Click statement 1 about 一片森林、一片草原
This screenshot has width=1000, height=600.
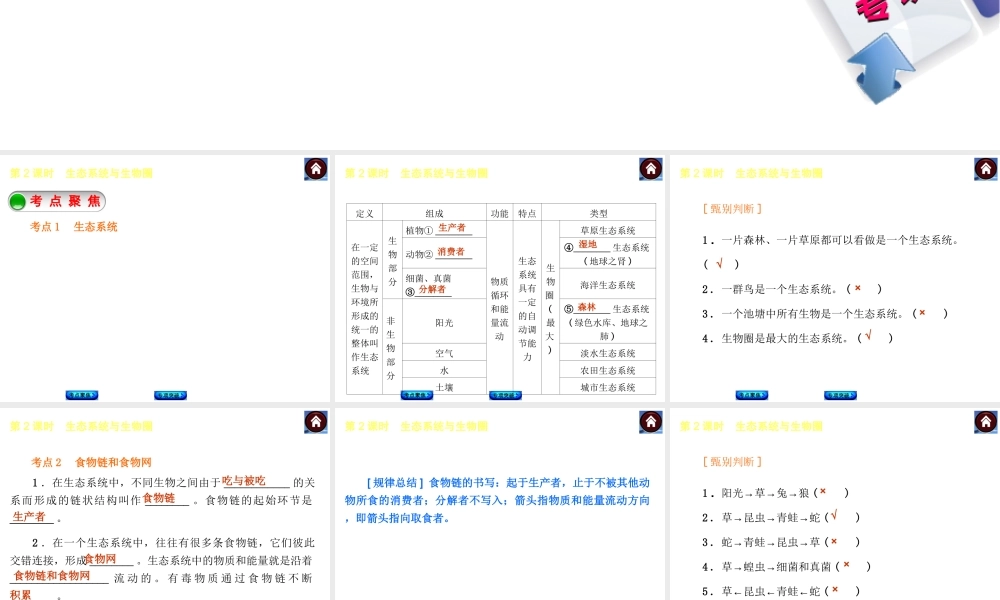[x=831, y=252]
